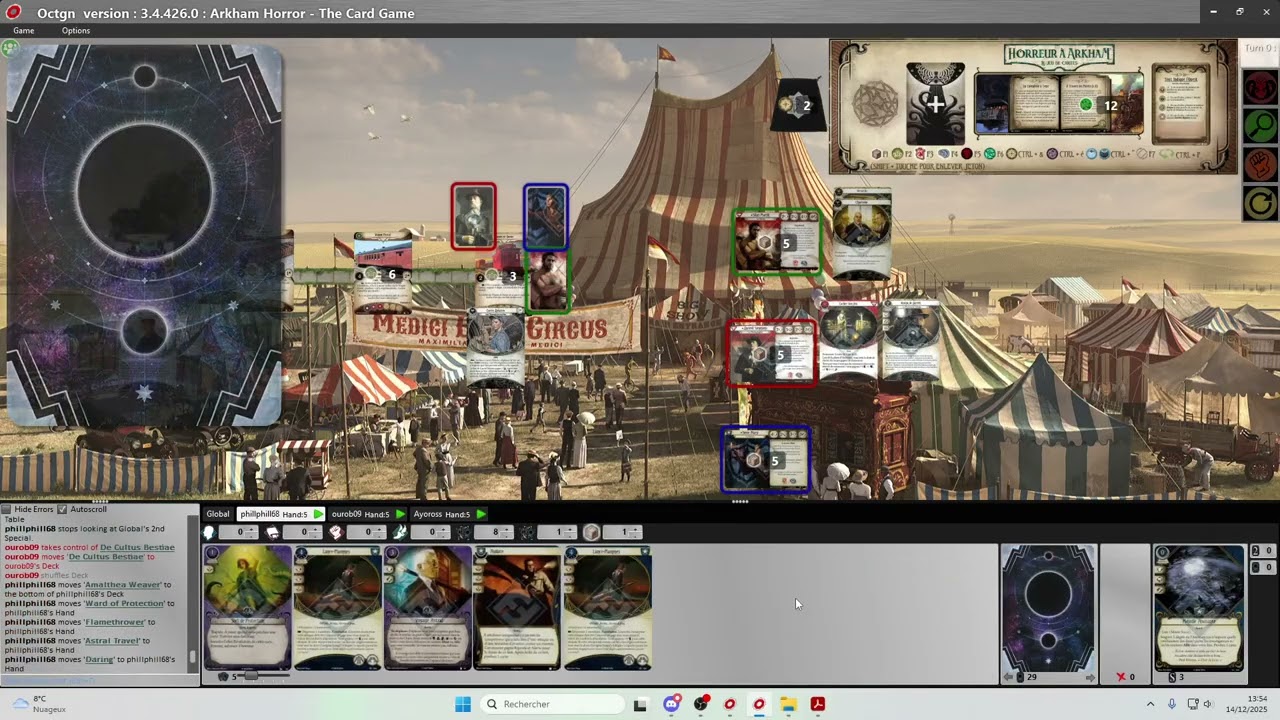Click the agility winged-shoe counter icon
This screenshot has height=720, width=1280.
pos(400,532)
